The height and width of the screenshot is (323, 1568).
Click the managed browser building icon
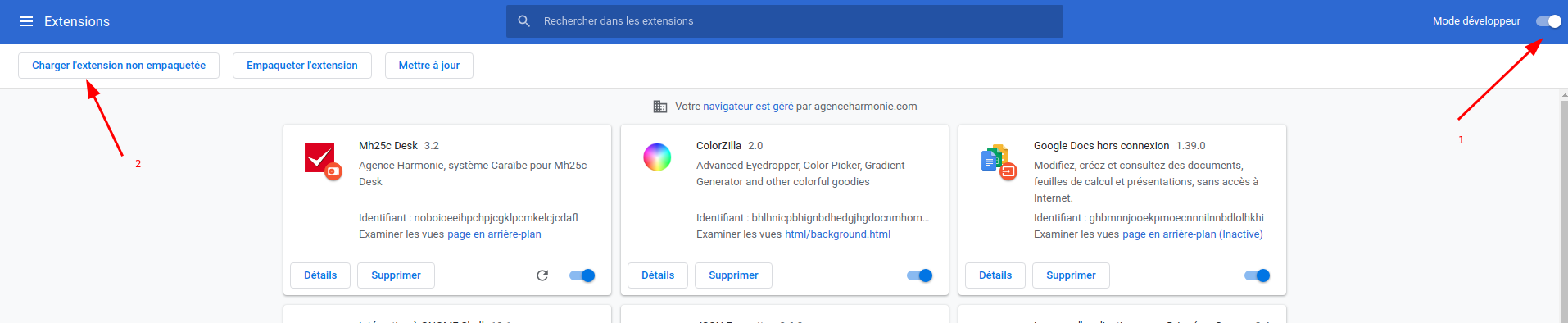pyautogui.click(x=660, y=107)
